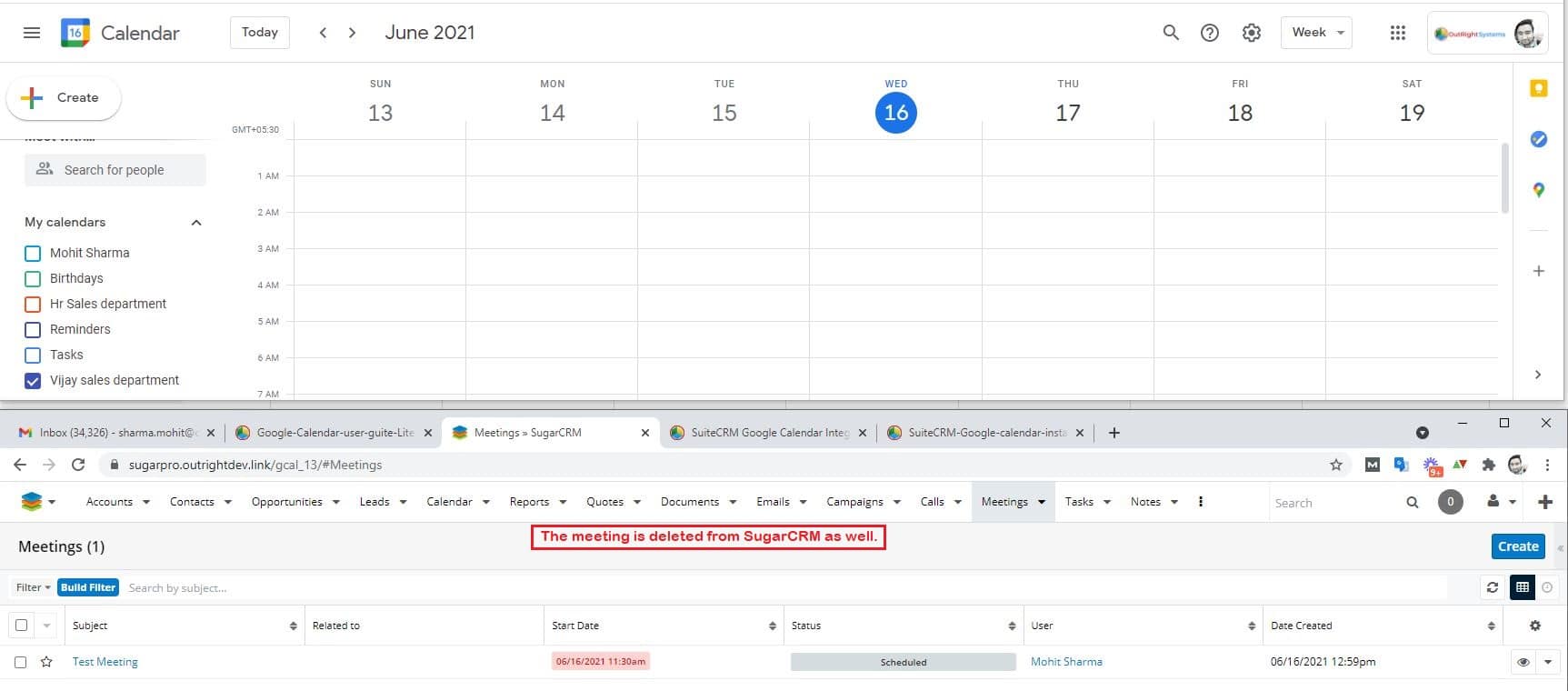Open Google Calendar main menu hamburger

32,33
